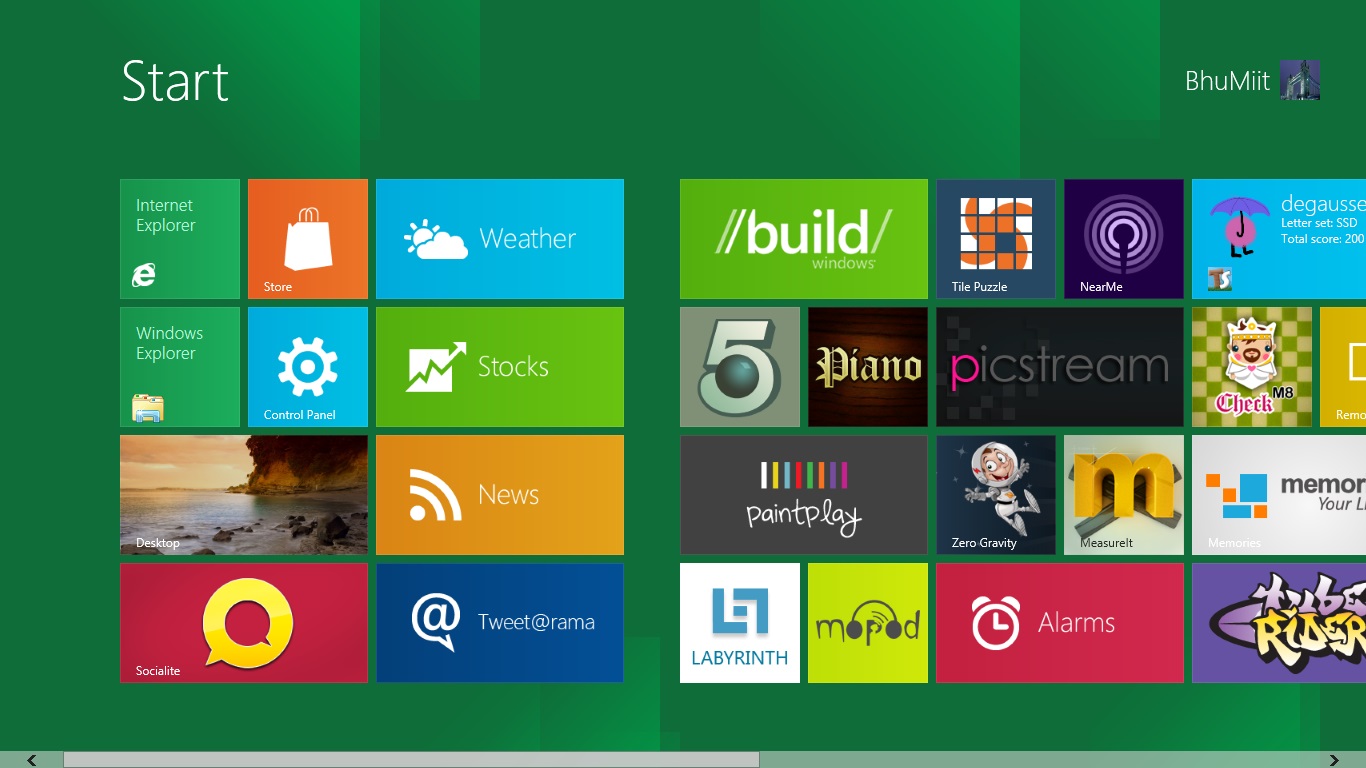Viewport: 1366px width, 768px height.
Task: Click the horizontal scrollbar thumb
Action: [411, 760]
